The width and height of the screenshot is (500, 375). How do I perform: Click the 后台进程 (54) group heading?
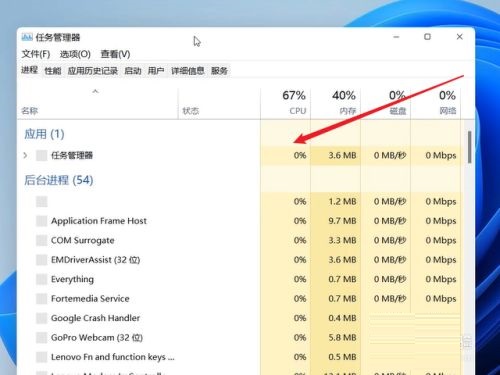(x=59, y=180)
